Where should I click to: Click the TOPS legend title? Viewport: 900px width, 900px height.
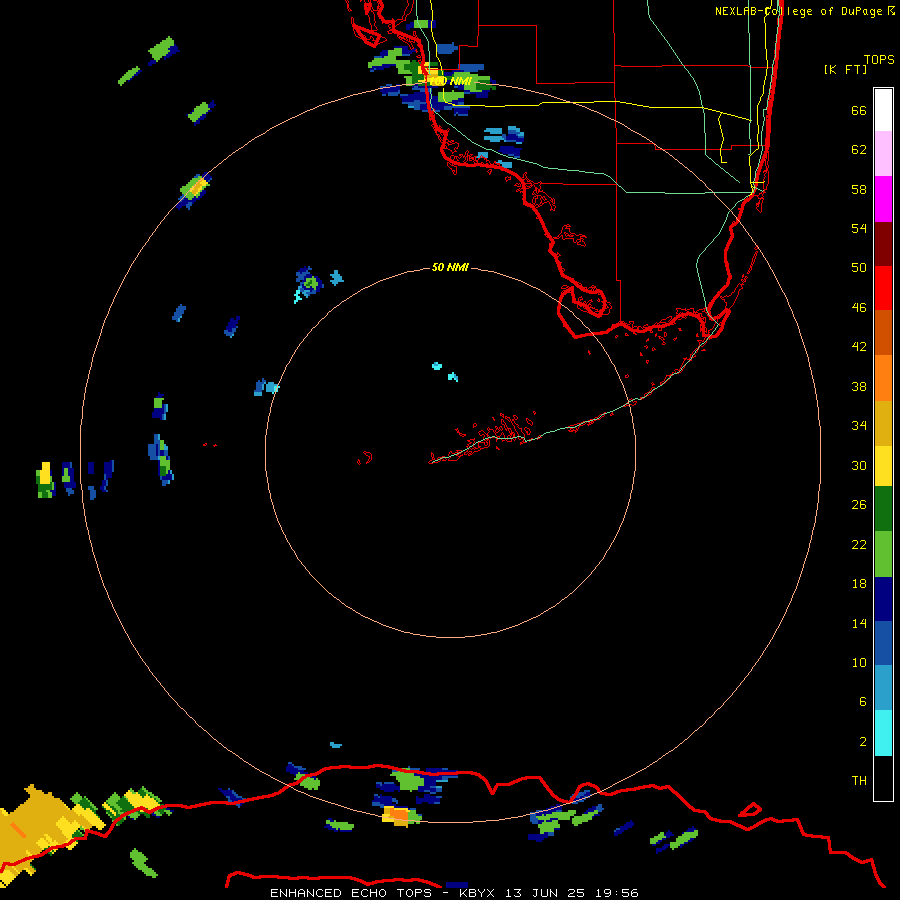point(879,59)
